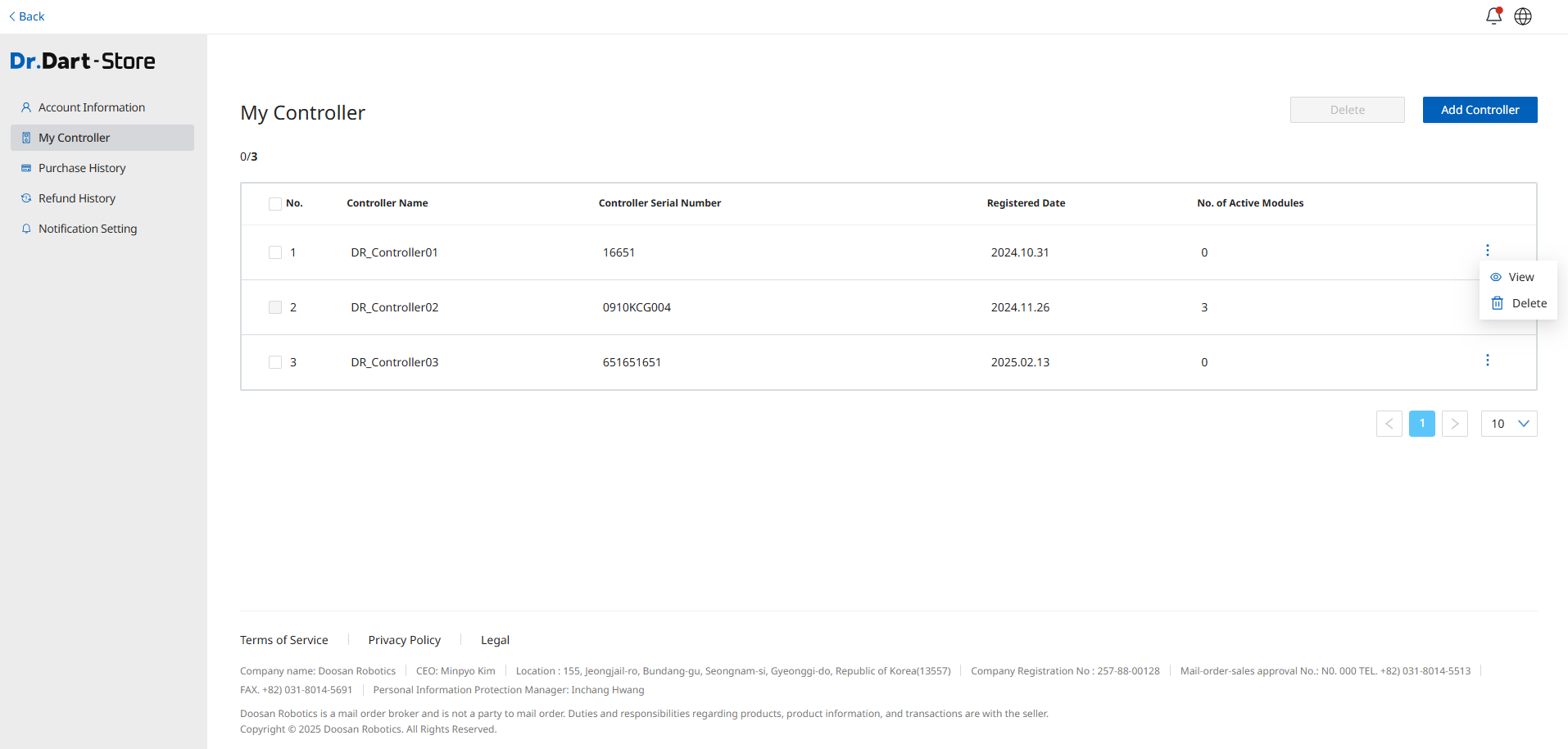
Task: Go to previous page arrow
Action: (1389, 424)
